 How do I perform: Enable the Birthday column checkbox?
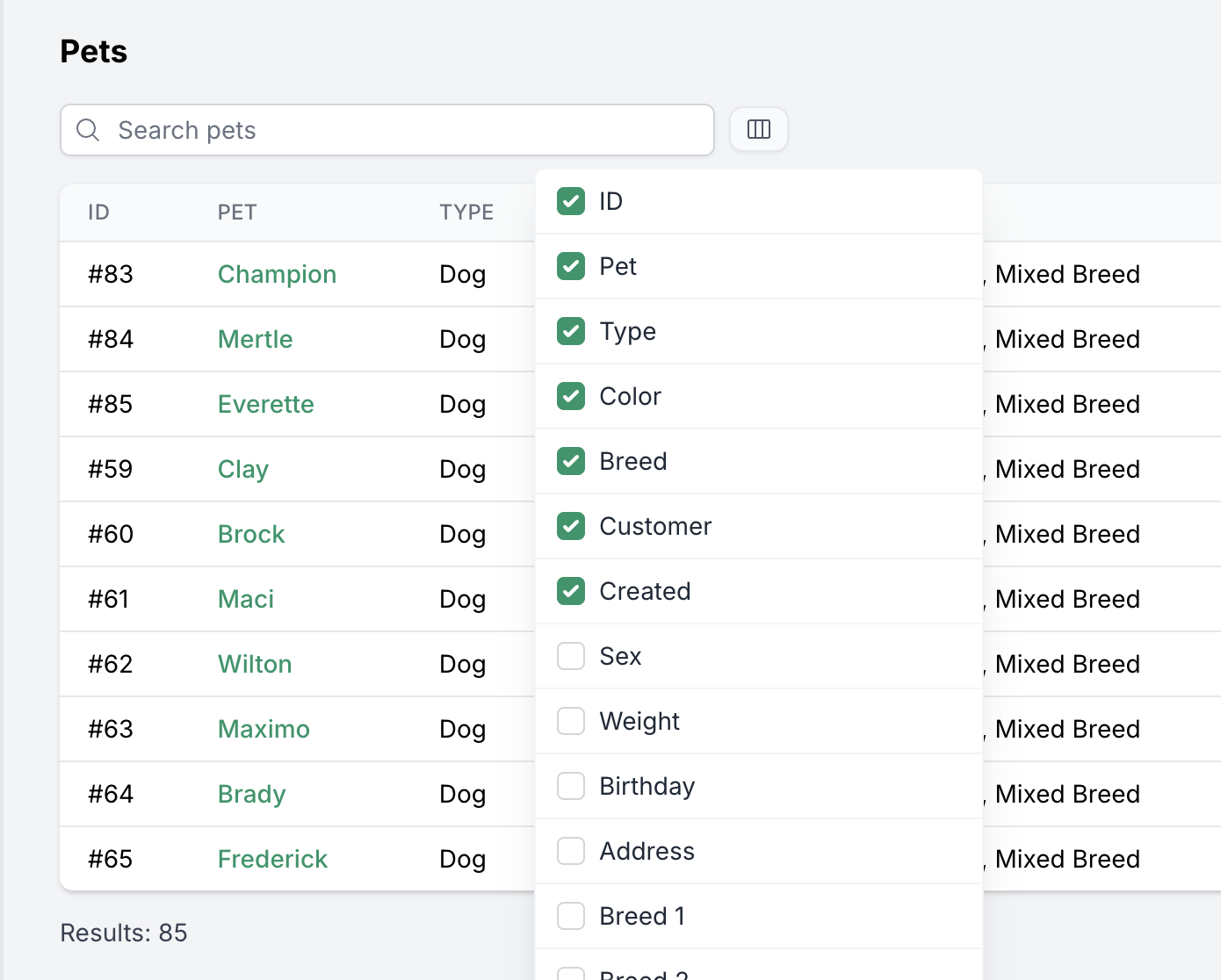pyautogui.click(x=571, y=786)
